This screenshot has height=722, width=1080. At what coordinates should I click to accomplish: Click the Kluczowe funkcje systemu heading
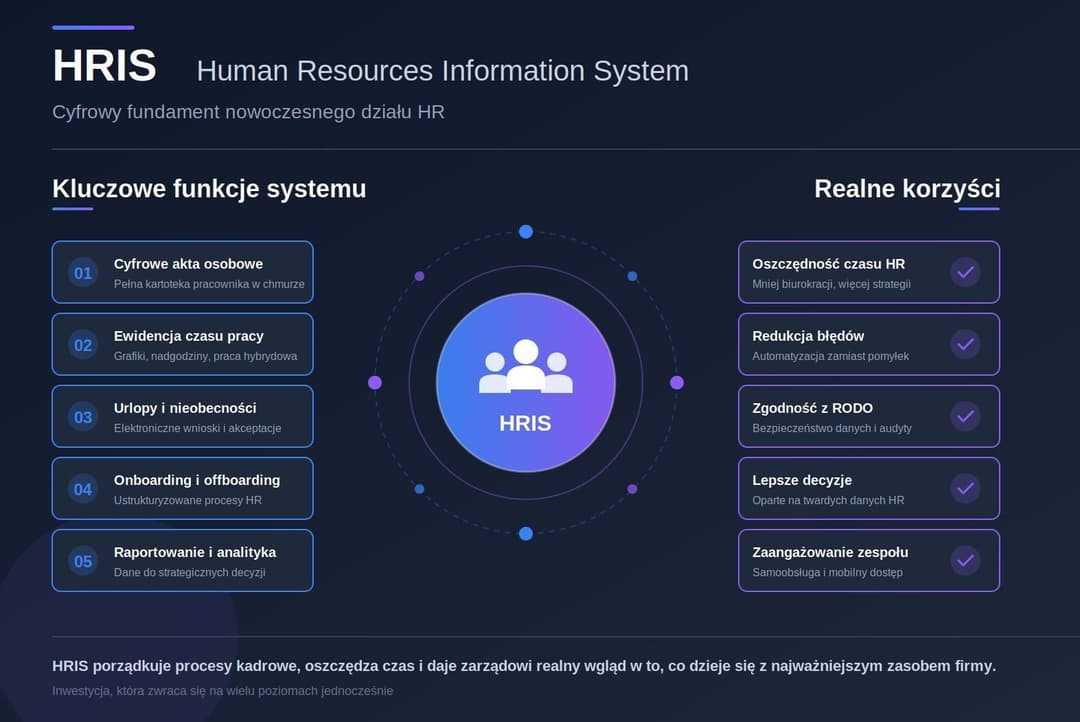click(x=209, y=189)
